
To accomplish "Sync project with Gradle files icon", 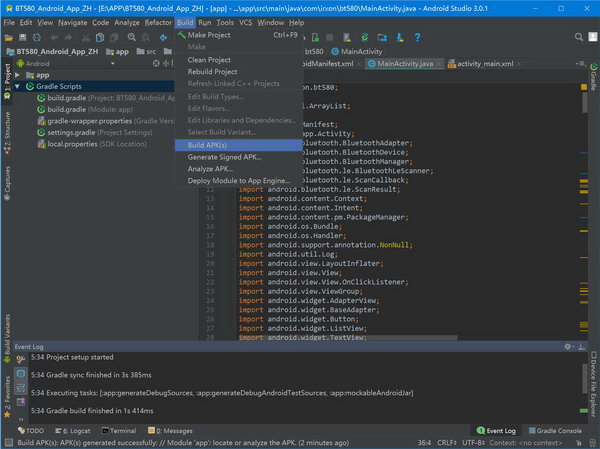I will pyautogui.click(x=365, y=37).
